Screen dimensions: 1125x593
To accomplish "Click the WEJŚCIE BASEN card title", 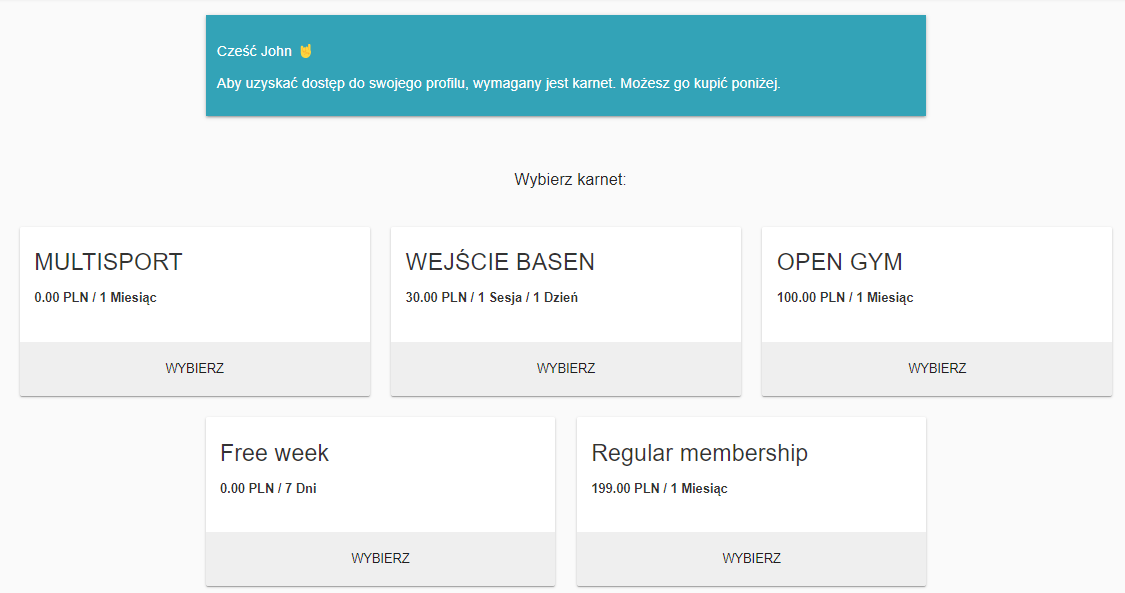I will [500, 262].
